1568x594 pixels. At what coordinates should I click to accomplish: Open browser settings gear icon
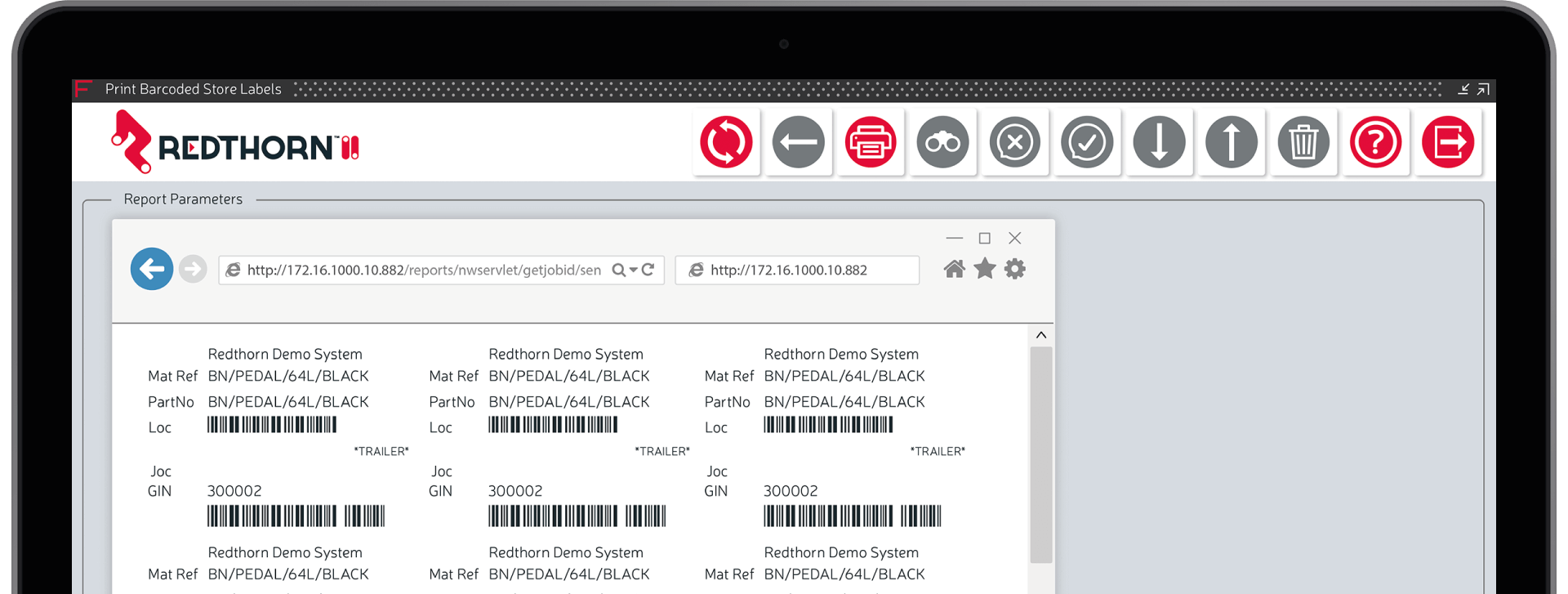pyautogui.click(x=1015, y=269)
